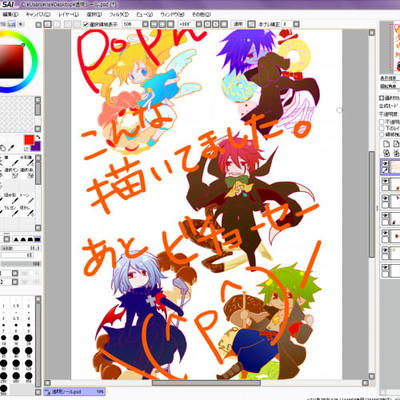
Task: Hide the selected top layer via eye
Action: pyautogui.click(x=385, y=164)
